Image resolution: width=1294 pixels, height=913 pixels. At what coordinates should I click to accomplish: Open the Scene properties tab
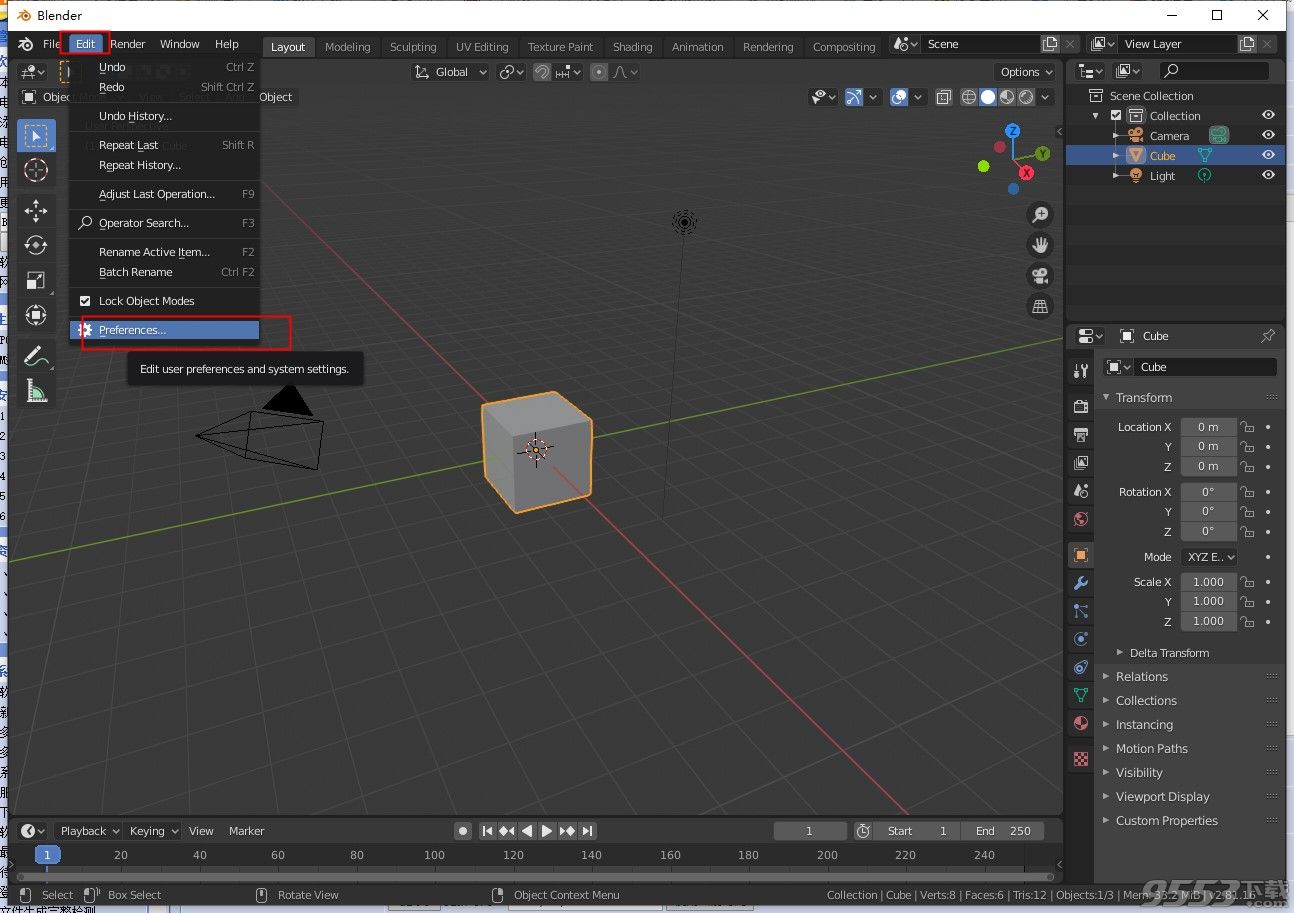[1081, 490]
